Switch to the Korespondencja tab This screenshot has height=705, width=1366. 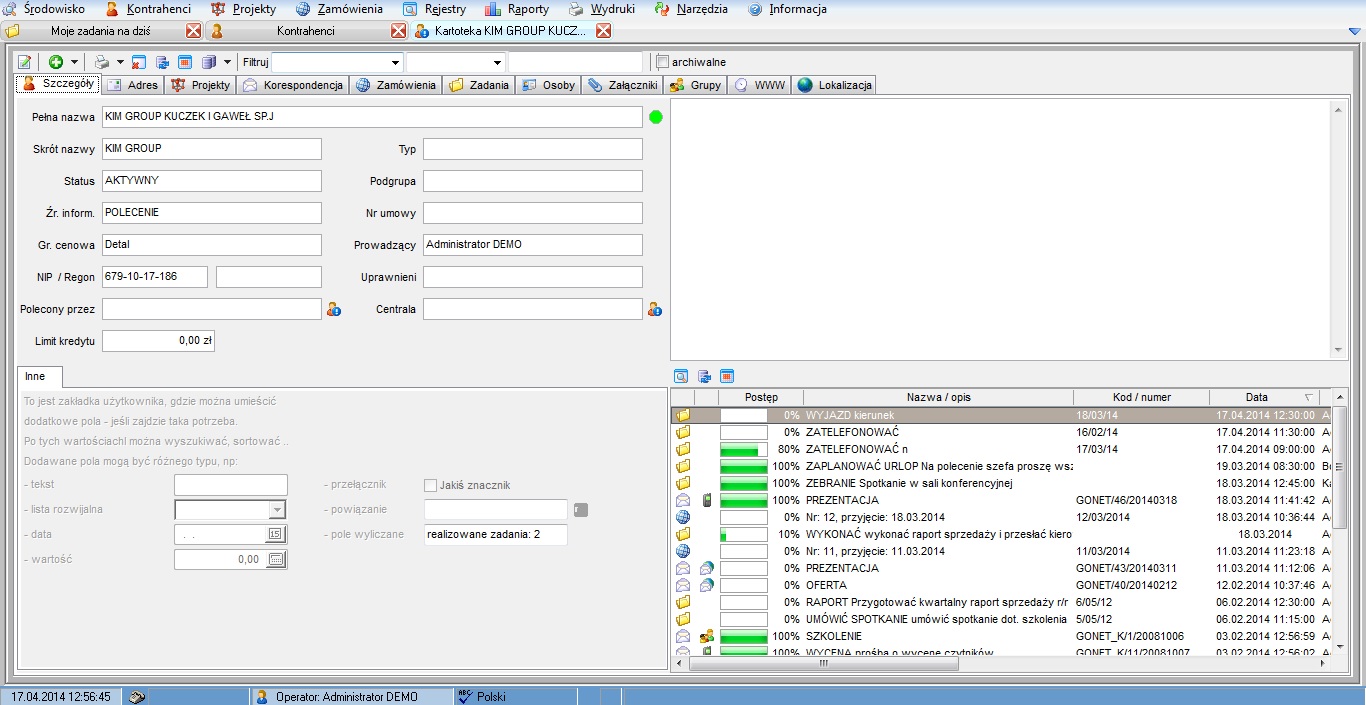point(294,85)
